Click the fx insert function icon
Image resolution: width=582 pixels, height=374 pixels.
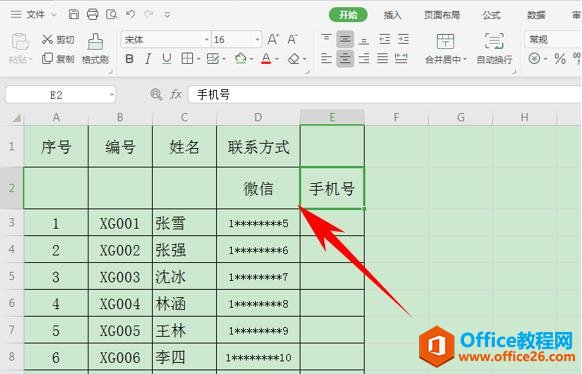click(x=175, y=95)
